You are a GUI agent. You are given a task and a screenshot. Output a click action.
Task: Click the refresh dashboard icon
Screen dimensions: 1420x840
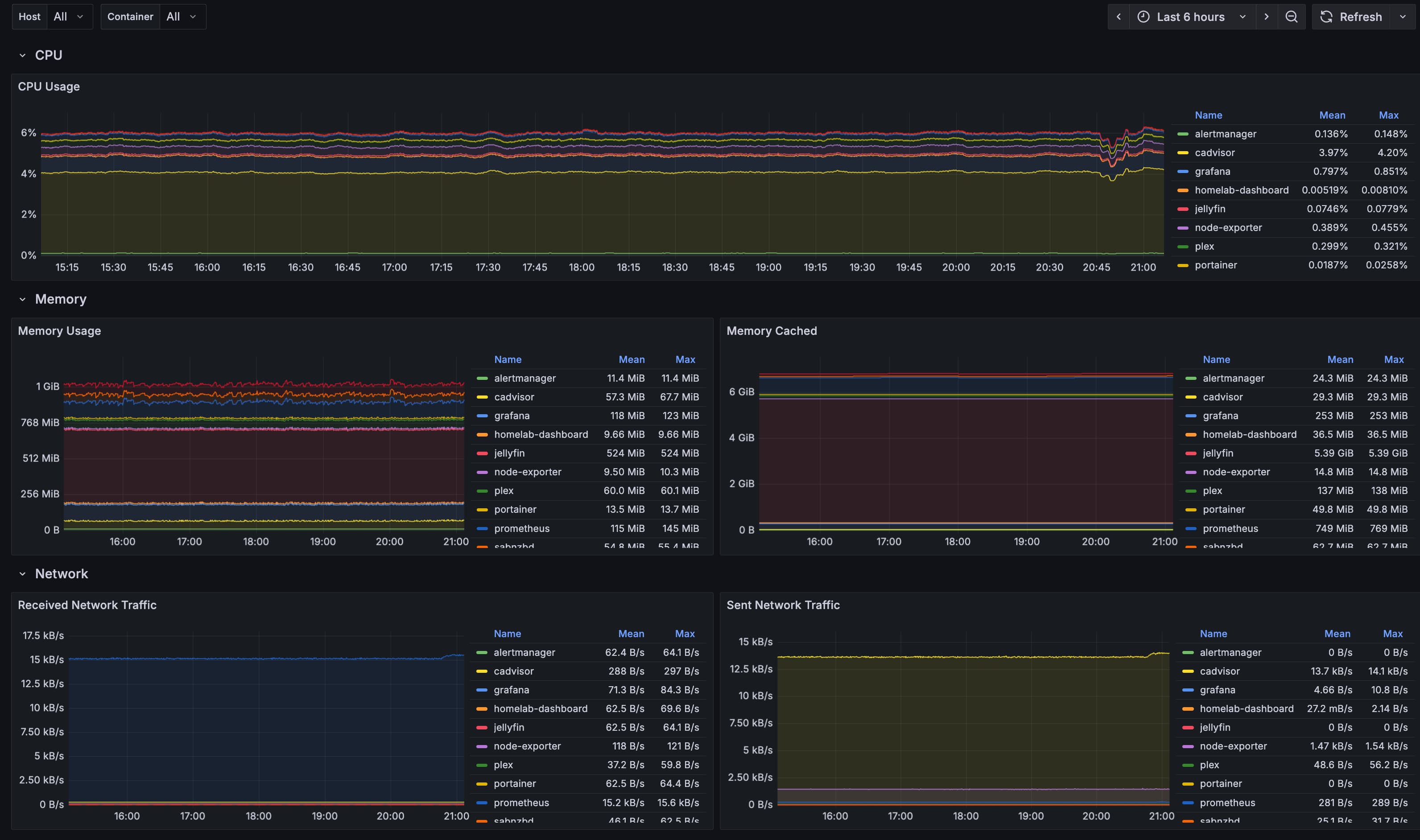pyautogui.click(x=1325, y=16)
